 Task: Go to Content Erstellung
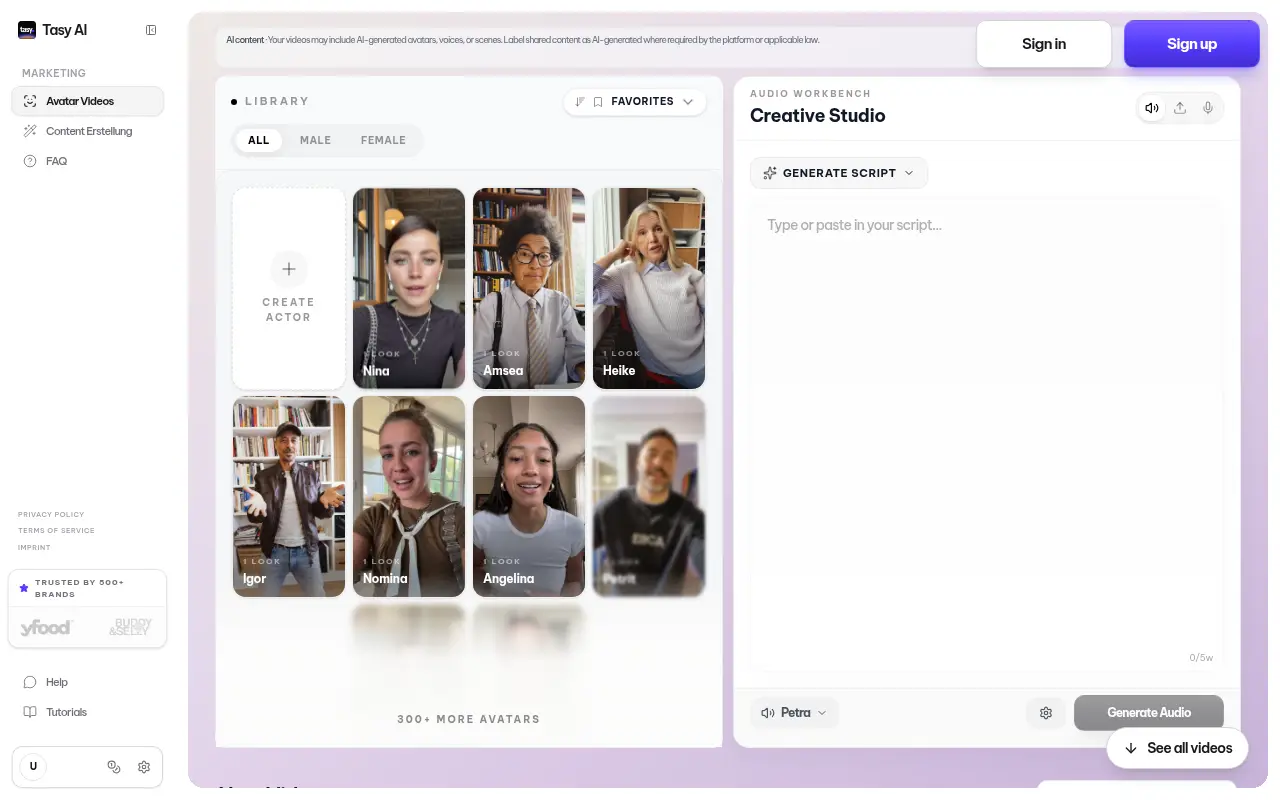point(88,131)
